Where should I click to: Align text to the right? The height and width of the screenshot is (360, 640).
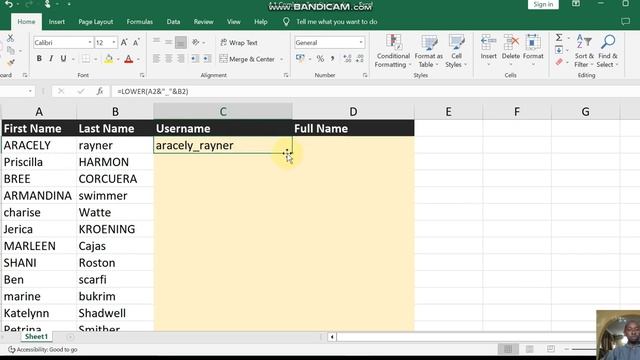click(180, 59)
